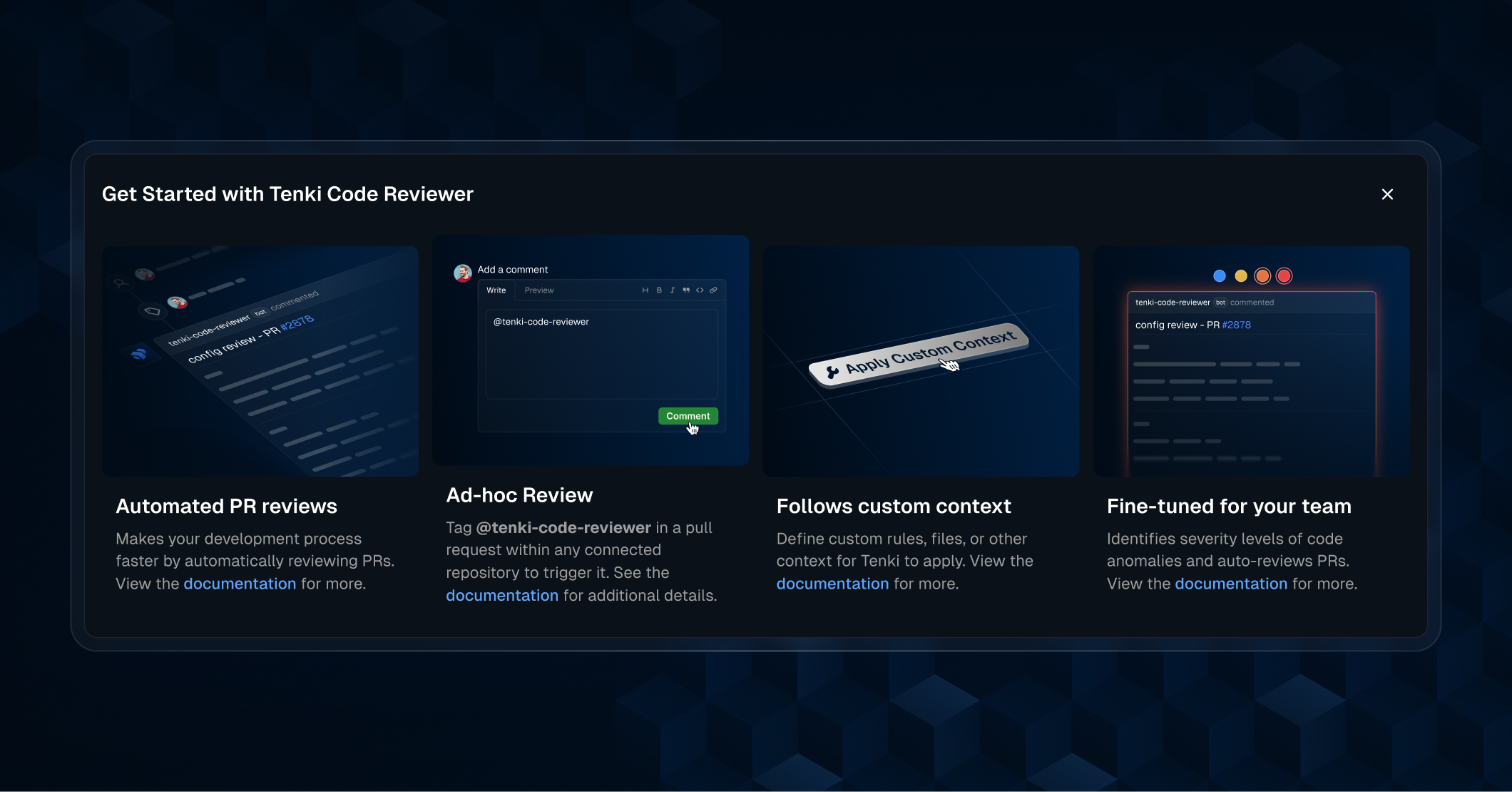Click the heading format icon
Image resolution: width=1512 pixels, height=792 pixels.
645,290
